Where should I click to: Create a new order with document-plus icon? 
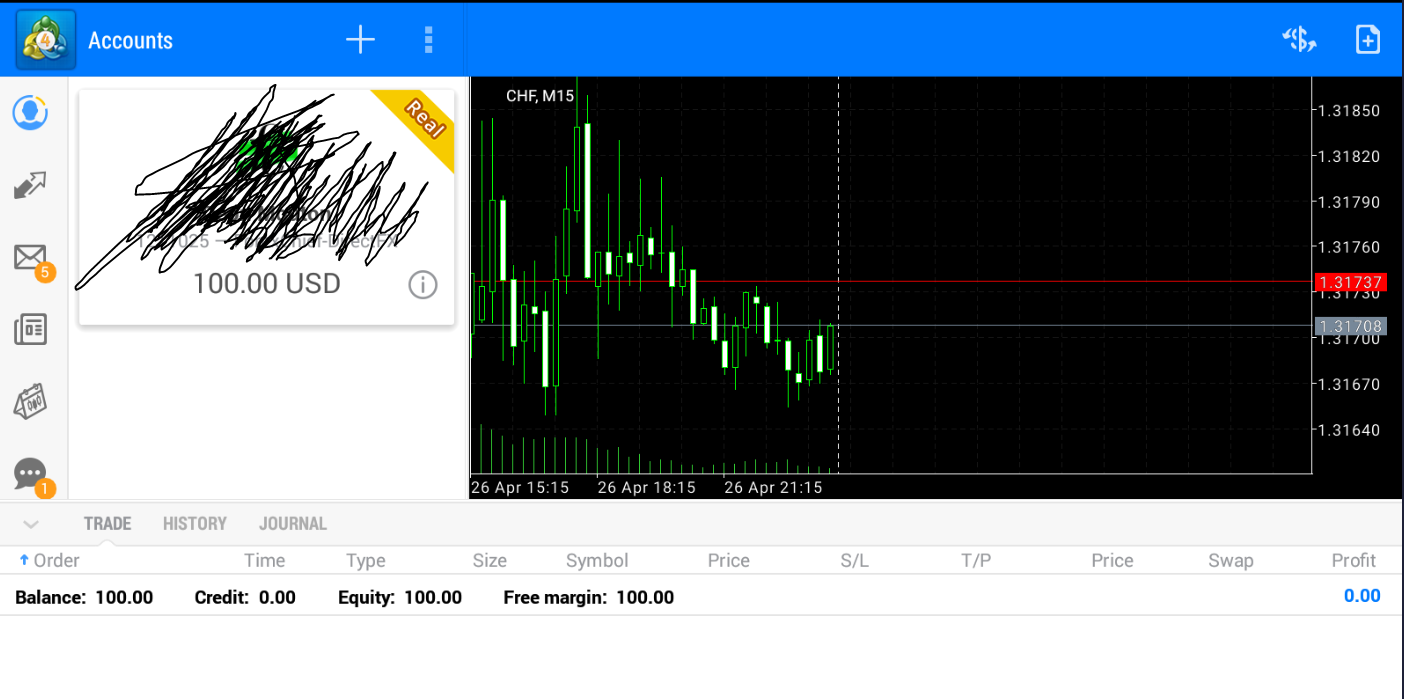tap(1367, 40)
